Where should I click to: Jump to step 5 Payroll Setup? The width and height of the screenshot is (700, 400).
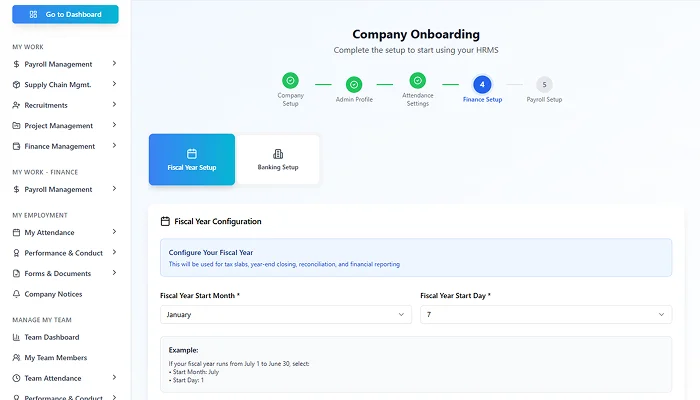[544, 85]
